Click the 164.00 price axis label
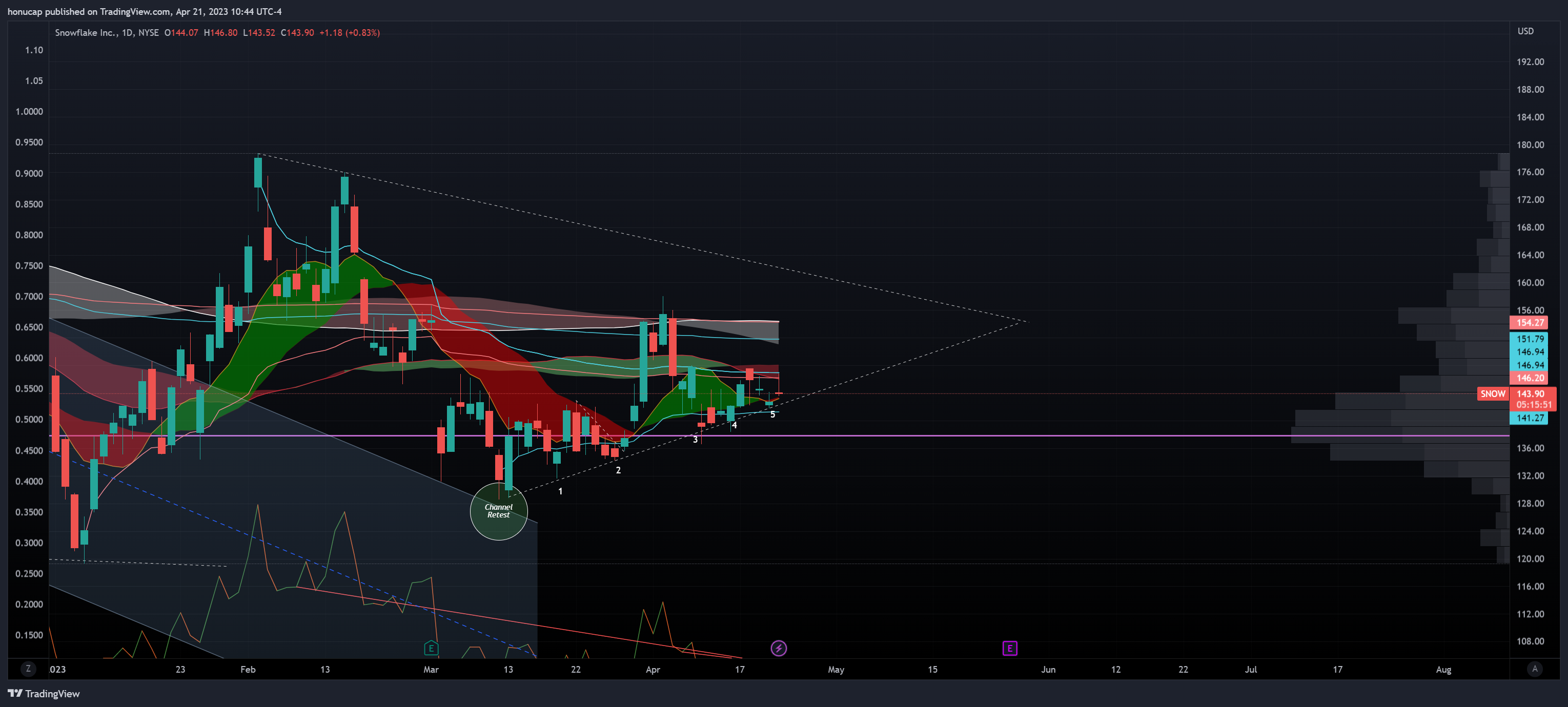 1530,255
